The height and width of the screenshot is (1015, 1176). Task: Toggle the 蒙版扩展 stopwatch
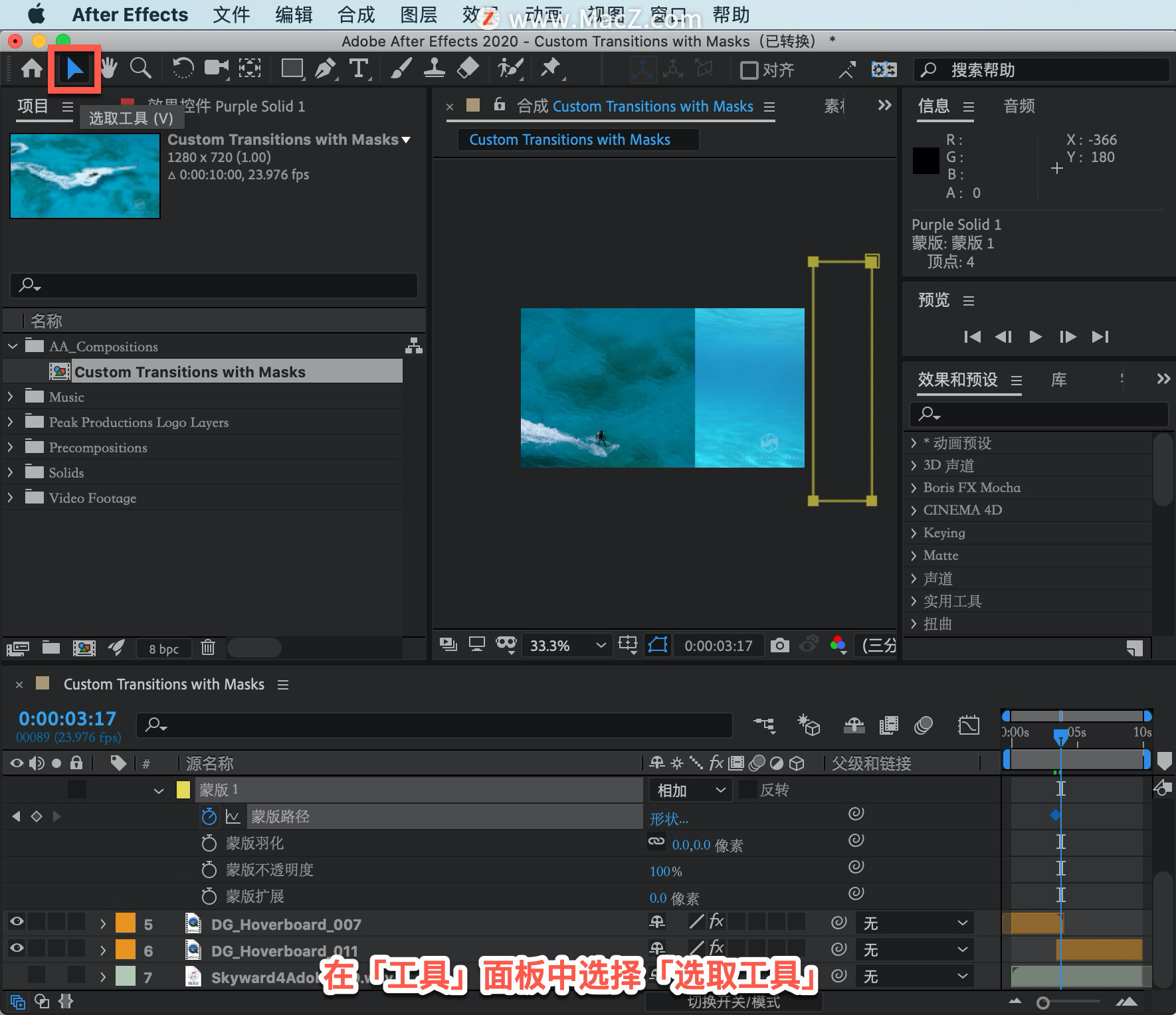[209, 896]
